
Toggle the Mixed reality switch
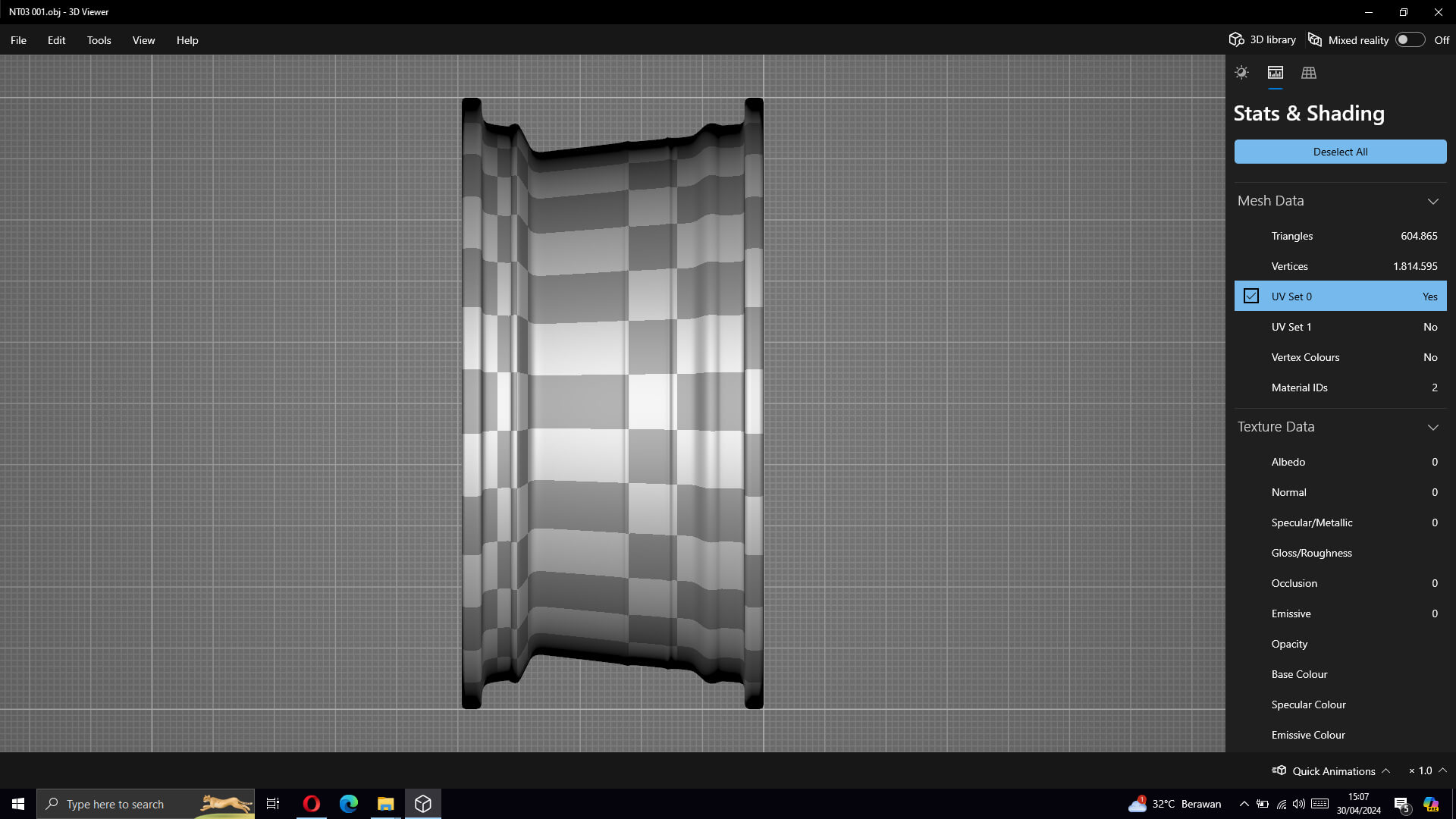(x=1410, y=40)
